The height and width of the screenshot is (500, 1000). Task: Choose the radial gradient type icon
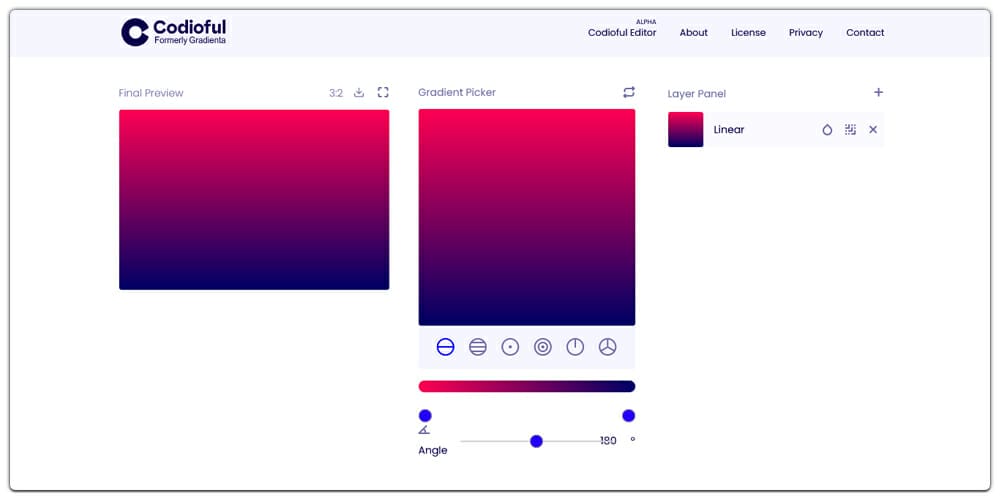(510, 347)
